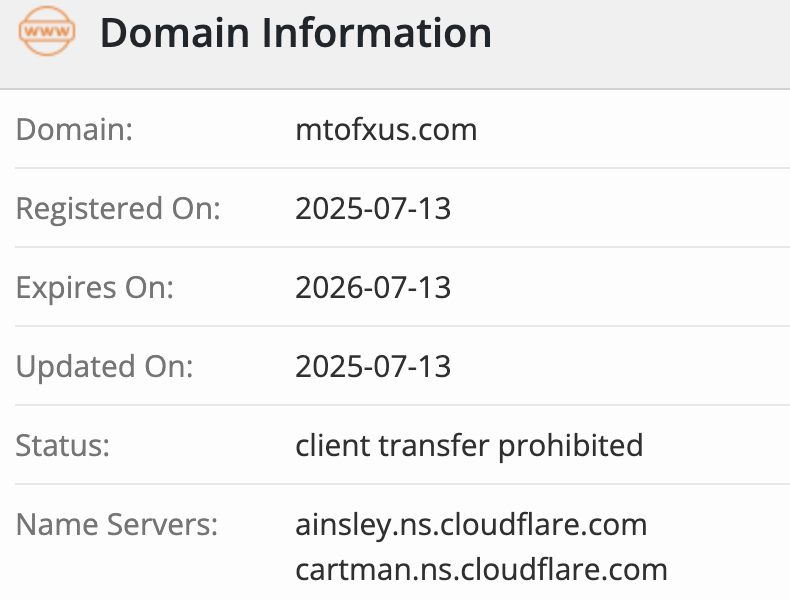Select the mtofxus.com domain value
This screenshot has width=790, height=600.
coord(386,130)
